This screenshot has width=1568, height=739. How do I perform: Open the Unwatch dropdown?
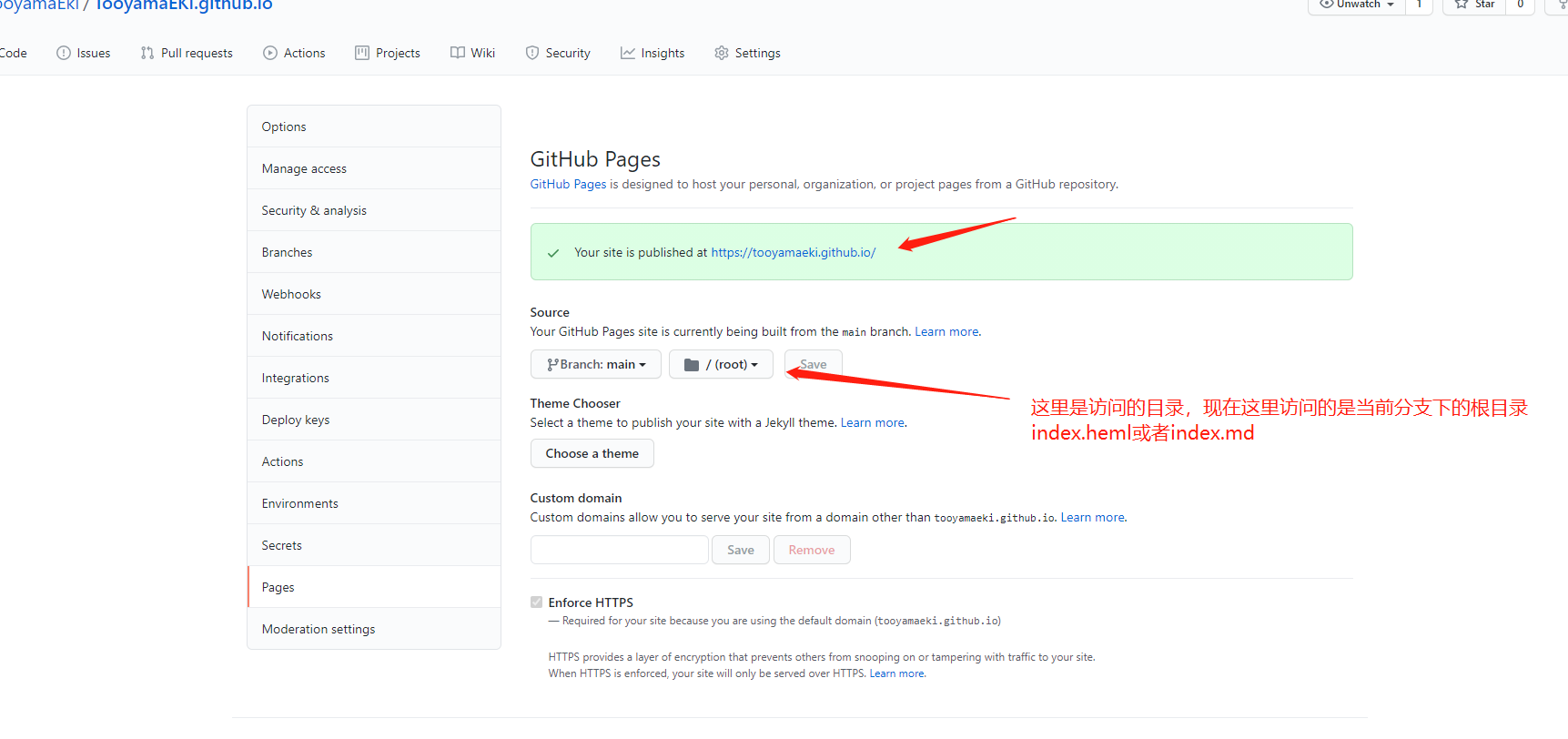click(1357, 5)
